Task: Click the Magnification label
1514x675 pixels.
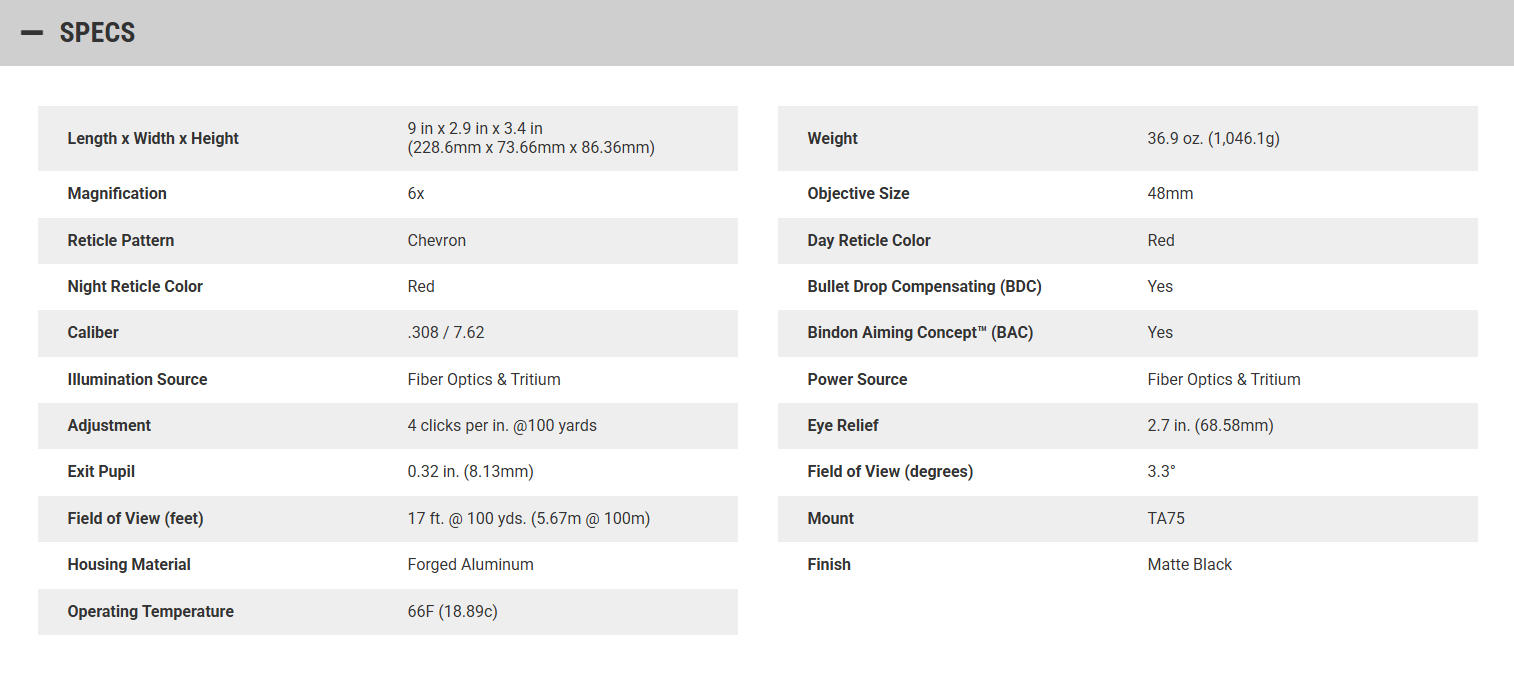Action: pyautogui.click(x=117, y=194)
